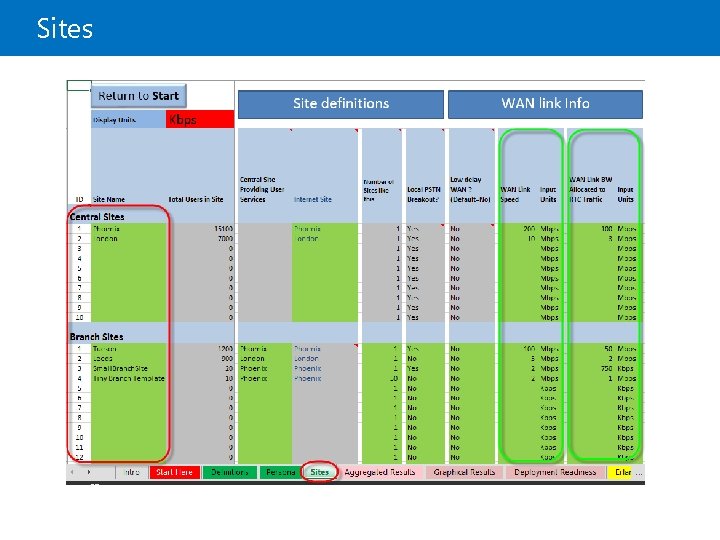720x540 pixels.
Task: Open the Graphical Results tab
Action: (x=464, y=472)
